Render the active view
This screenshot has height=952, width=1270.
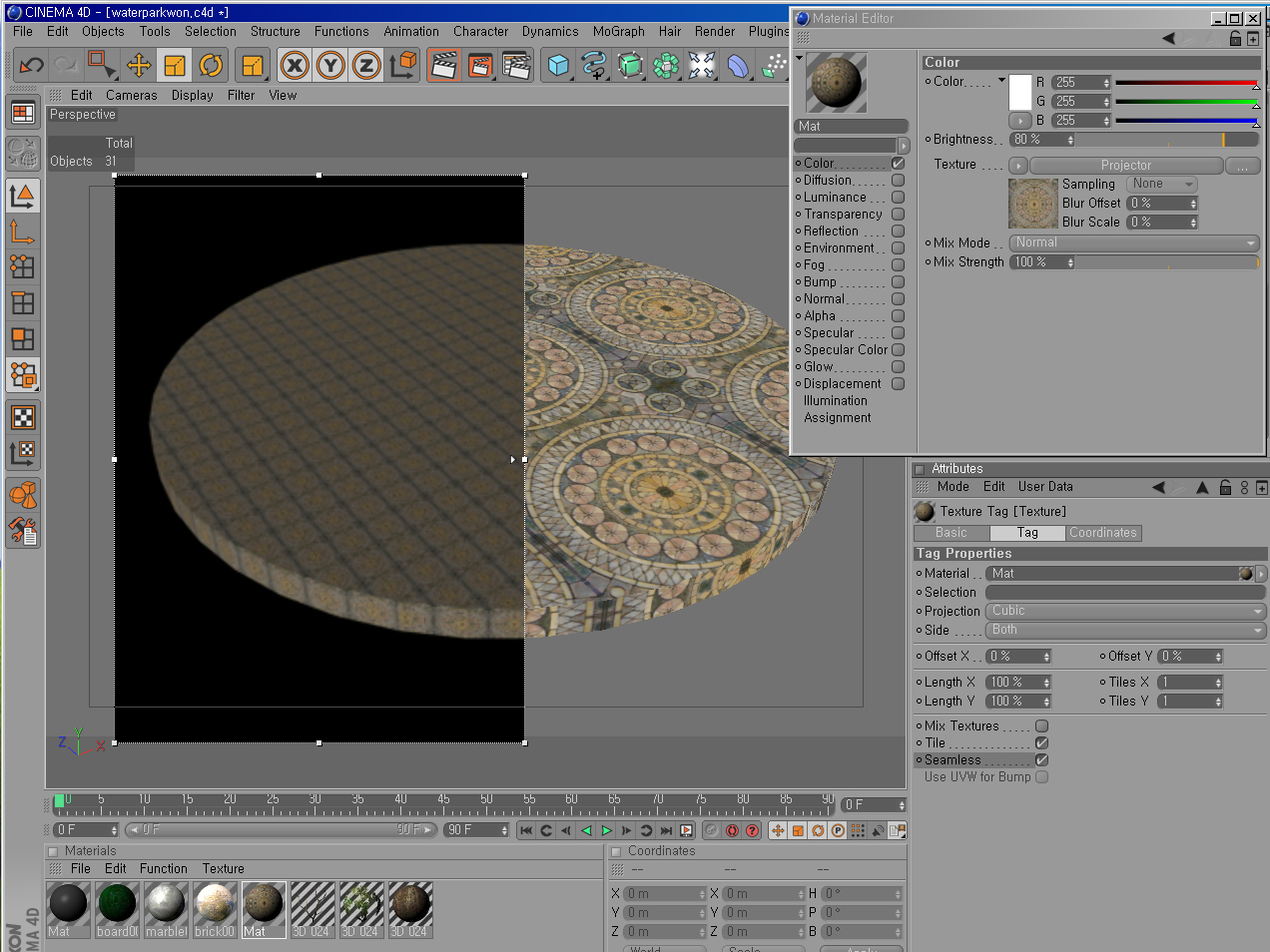click(x=443, y=66)
